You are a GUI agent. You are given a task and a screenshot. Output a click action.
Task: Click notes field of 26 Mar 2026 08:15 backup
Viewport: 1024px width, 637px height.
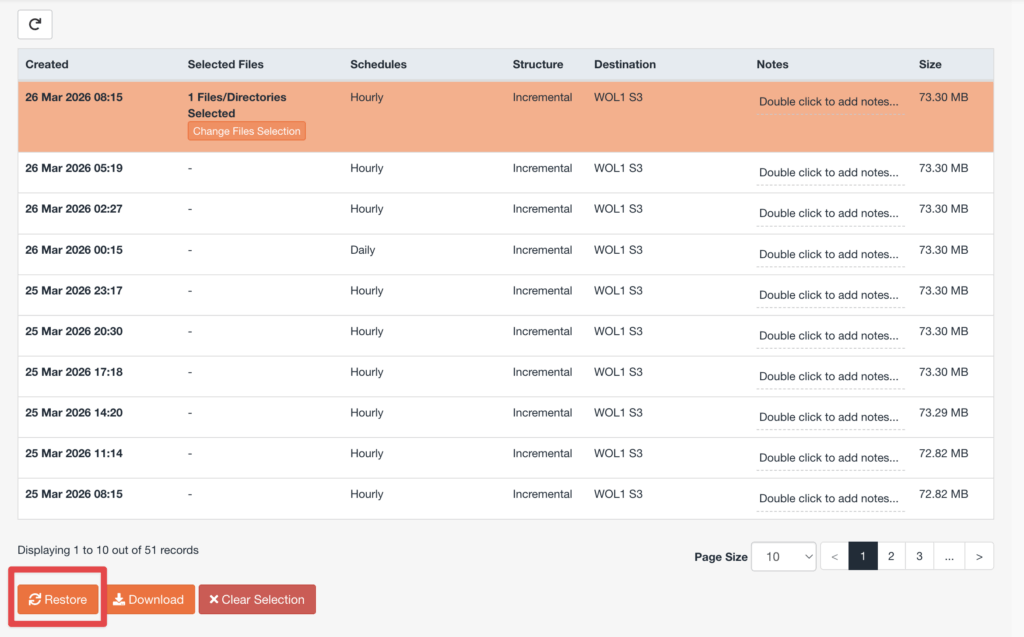pos(829,102)
